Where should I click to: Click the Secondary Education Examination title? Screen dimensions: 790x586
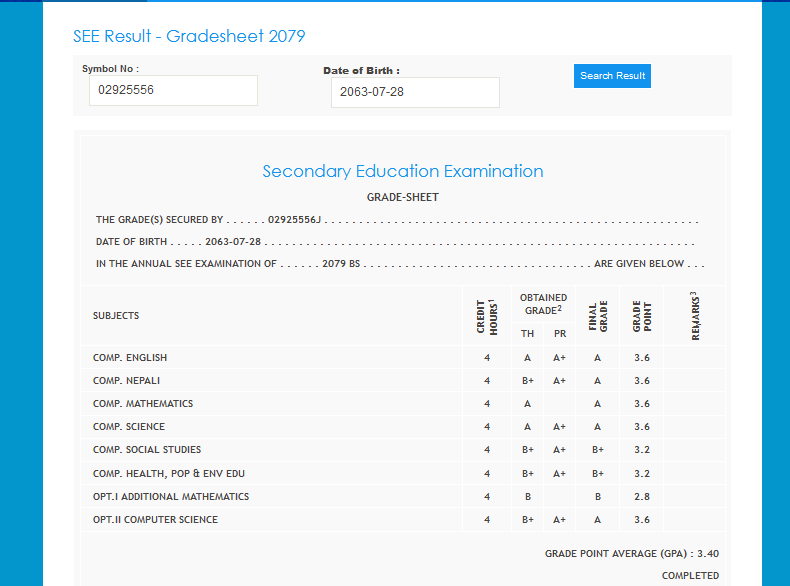tap(402, 171)
